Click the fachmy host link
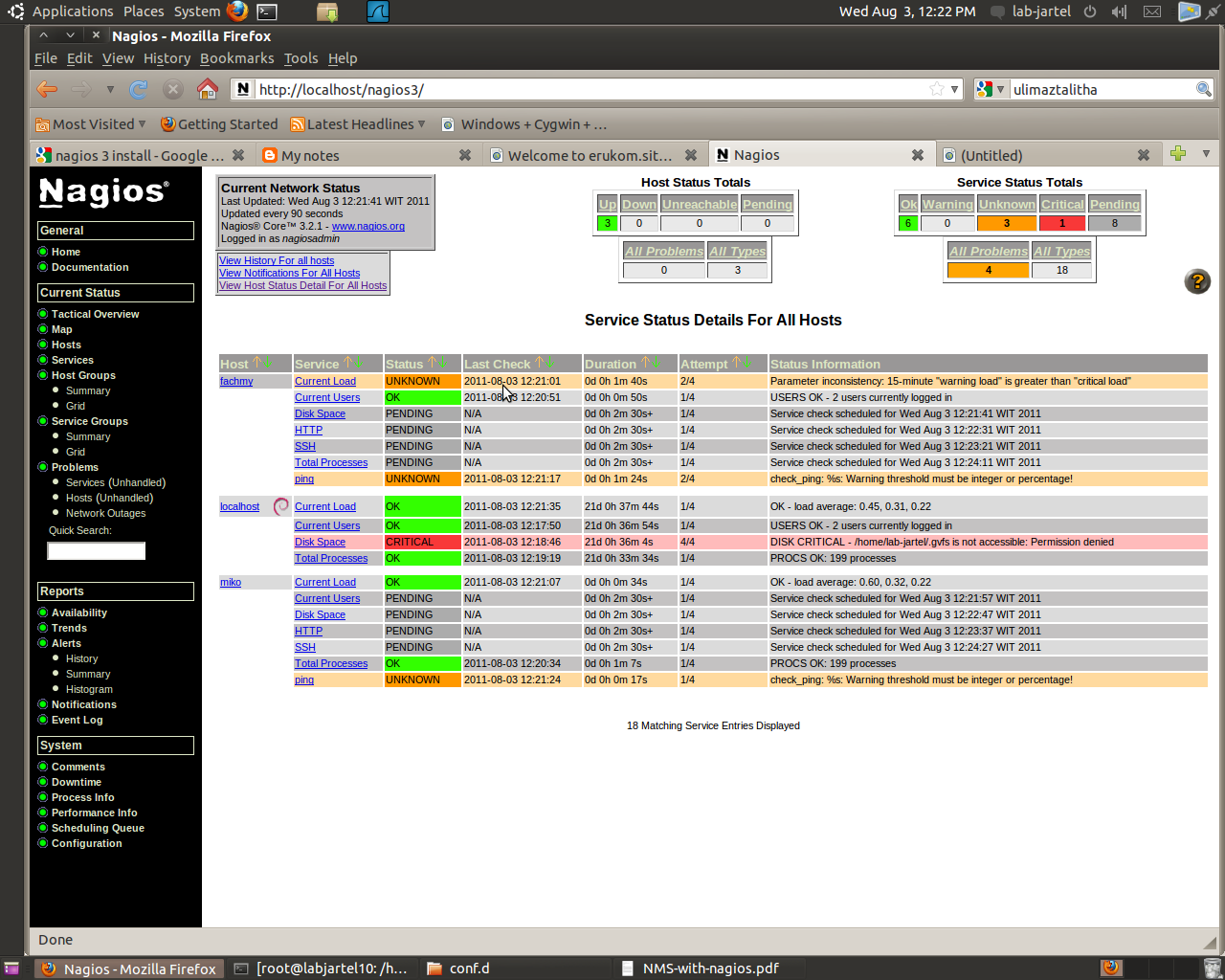 pyautogui.click(x=236, y=381)
